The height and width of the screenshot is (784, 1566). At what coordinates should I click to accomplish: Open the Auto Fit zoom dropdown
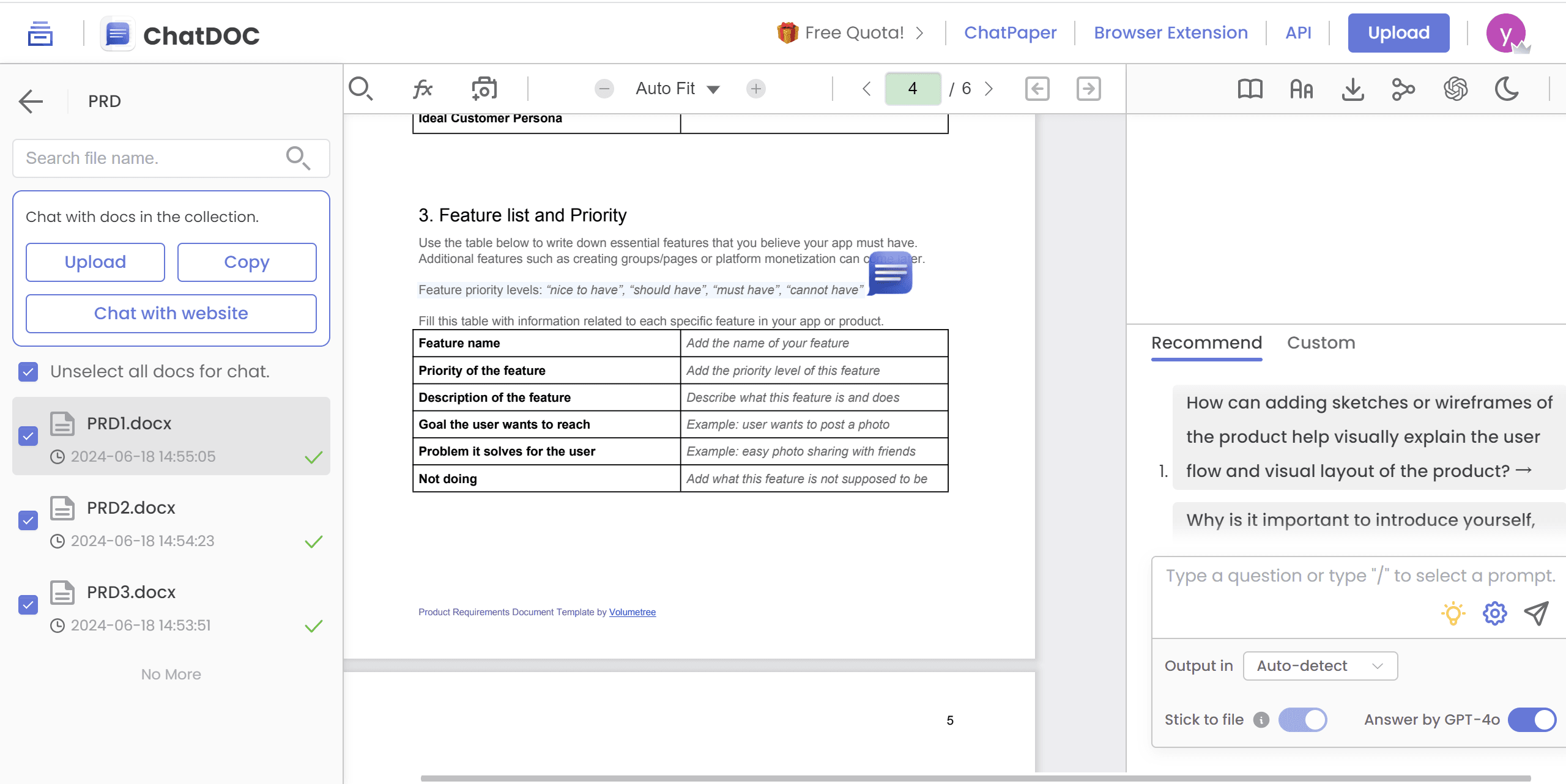point(677,89)
